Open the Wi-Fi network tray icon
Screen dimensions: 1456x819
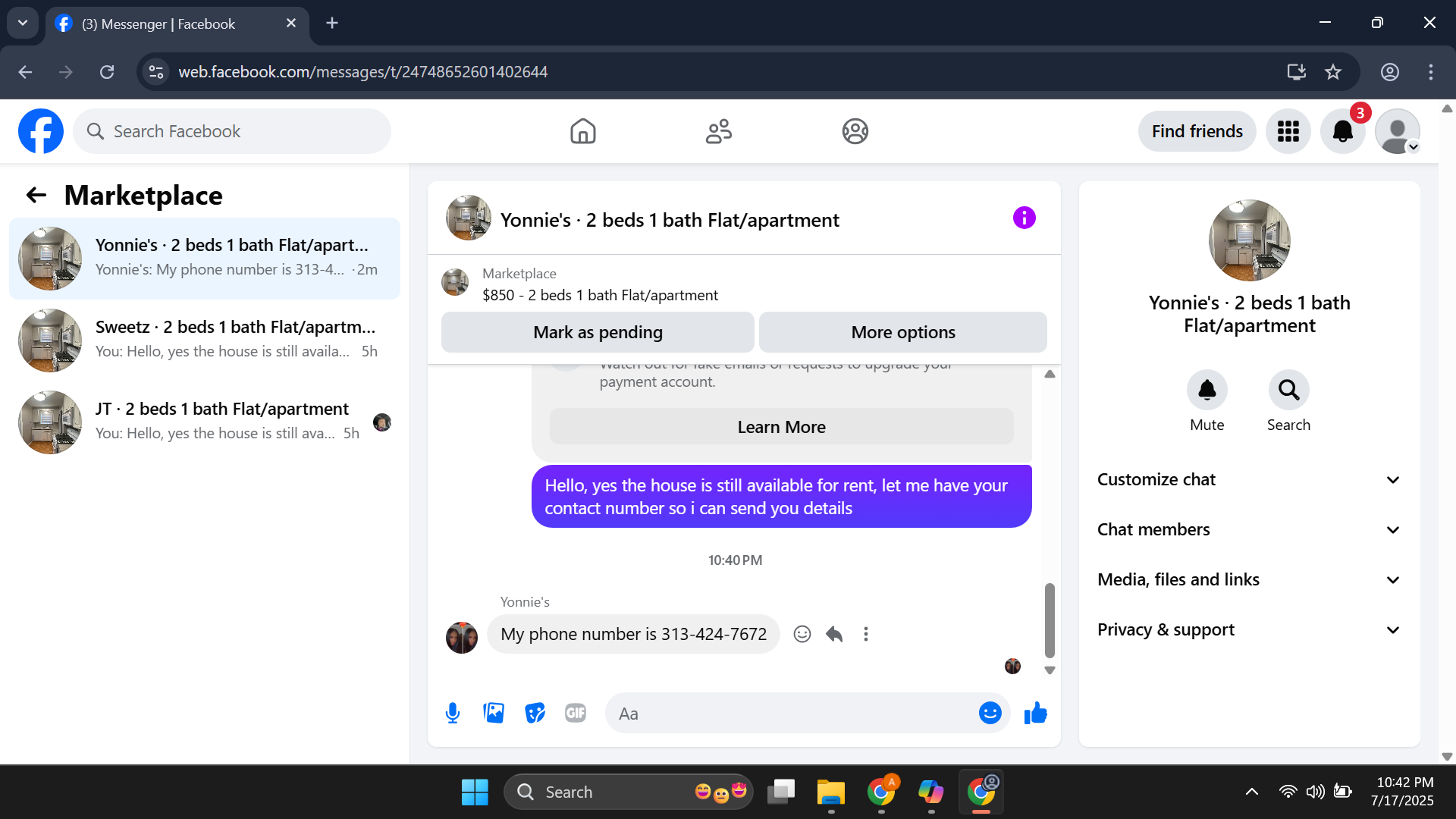tap(1288, 792)
